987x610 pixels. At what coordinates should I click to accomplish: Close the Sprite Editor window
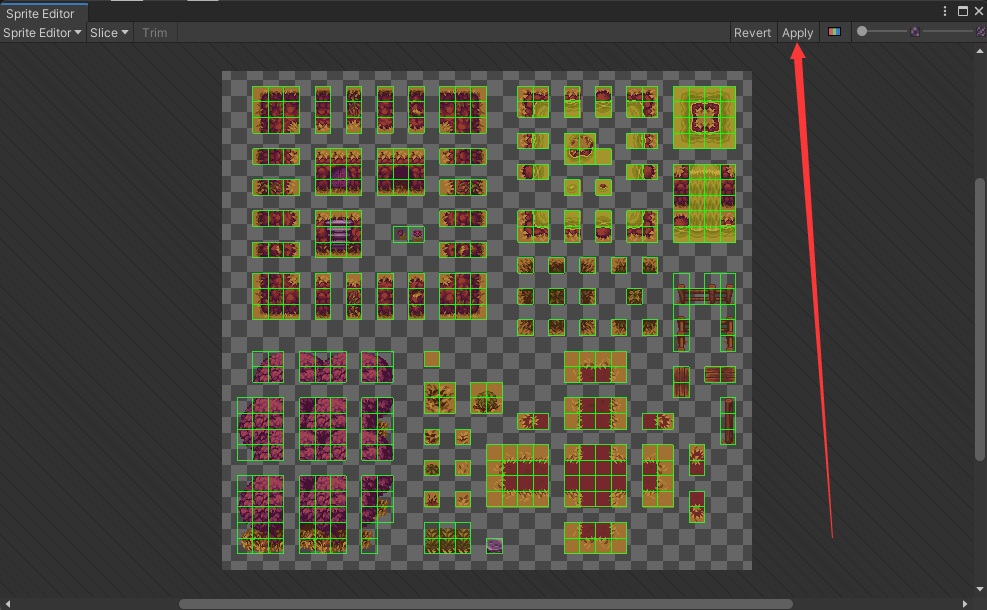click(979, 11)
